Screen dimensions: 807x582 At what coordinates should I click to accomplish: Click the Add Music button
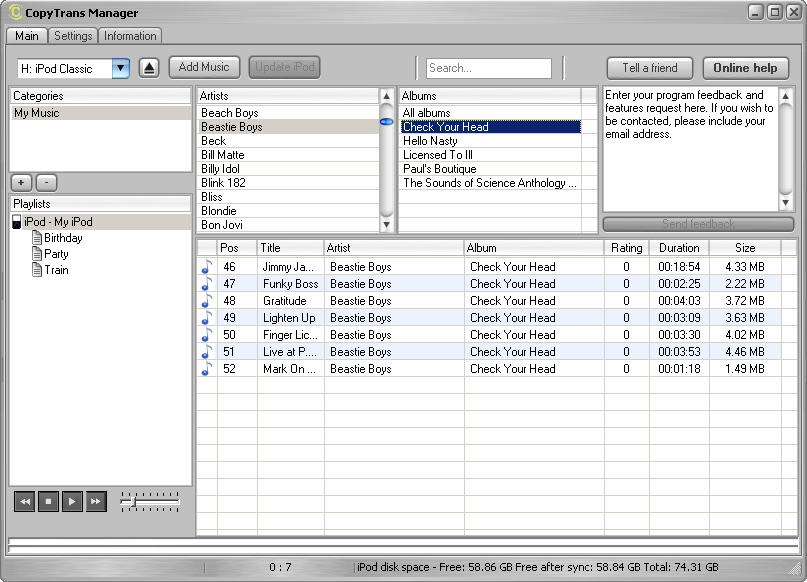204,67
